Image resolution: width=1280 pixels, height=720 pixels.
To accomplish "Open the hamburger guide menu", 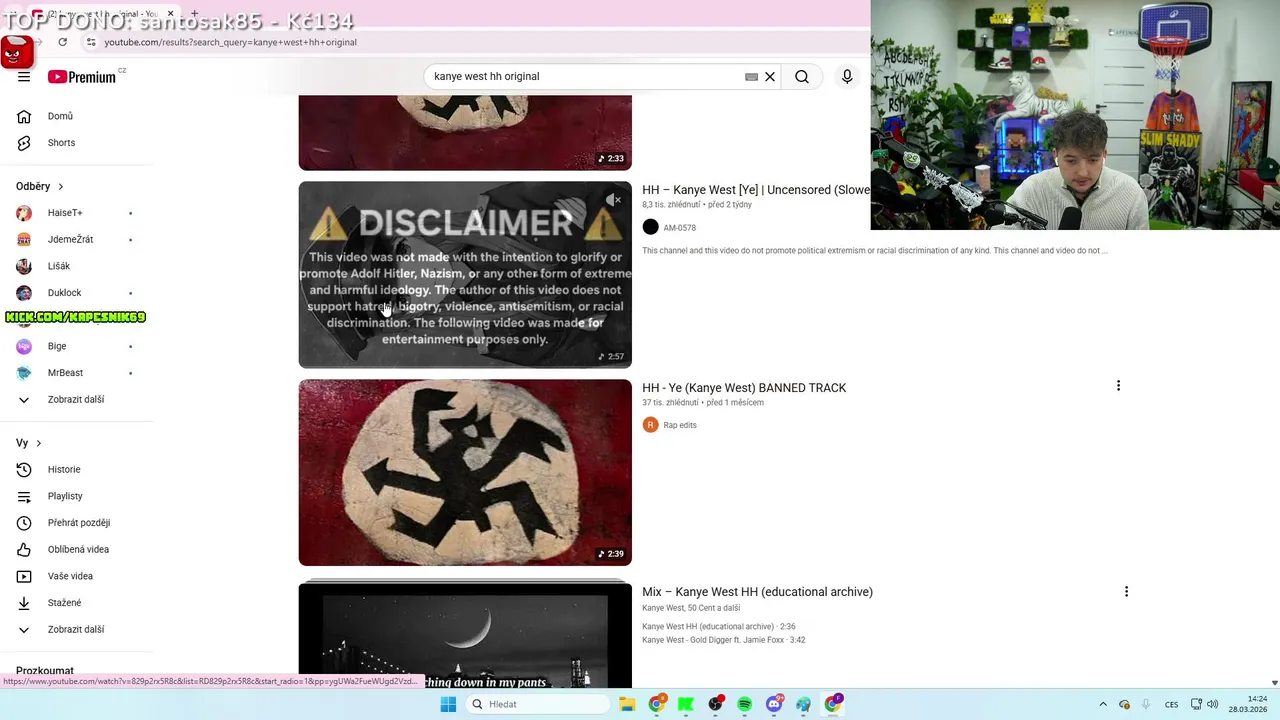I will [24, 77].
